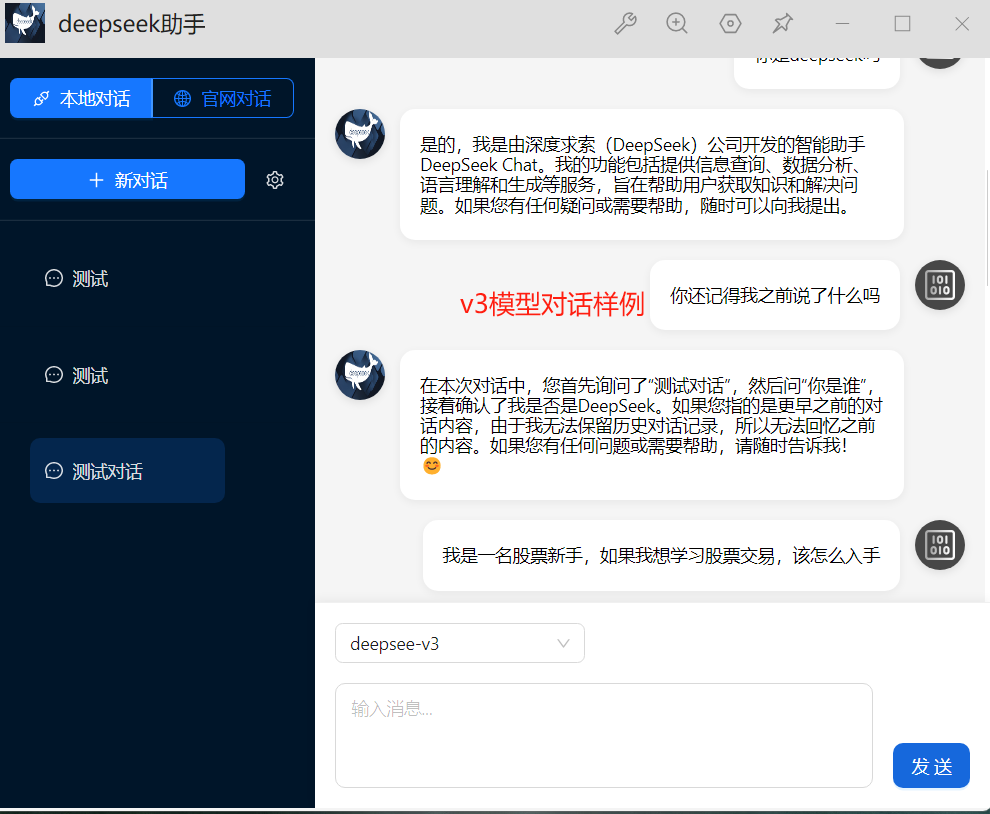Expand the deepsee-v3 model dropdown
Viewport: 990px width, 814px height.
pyautogui.click(x=460, y=643)
